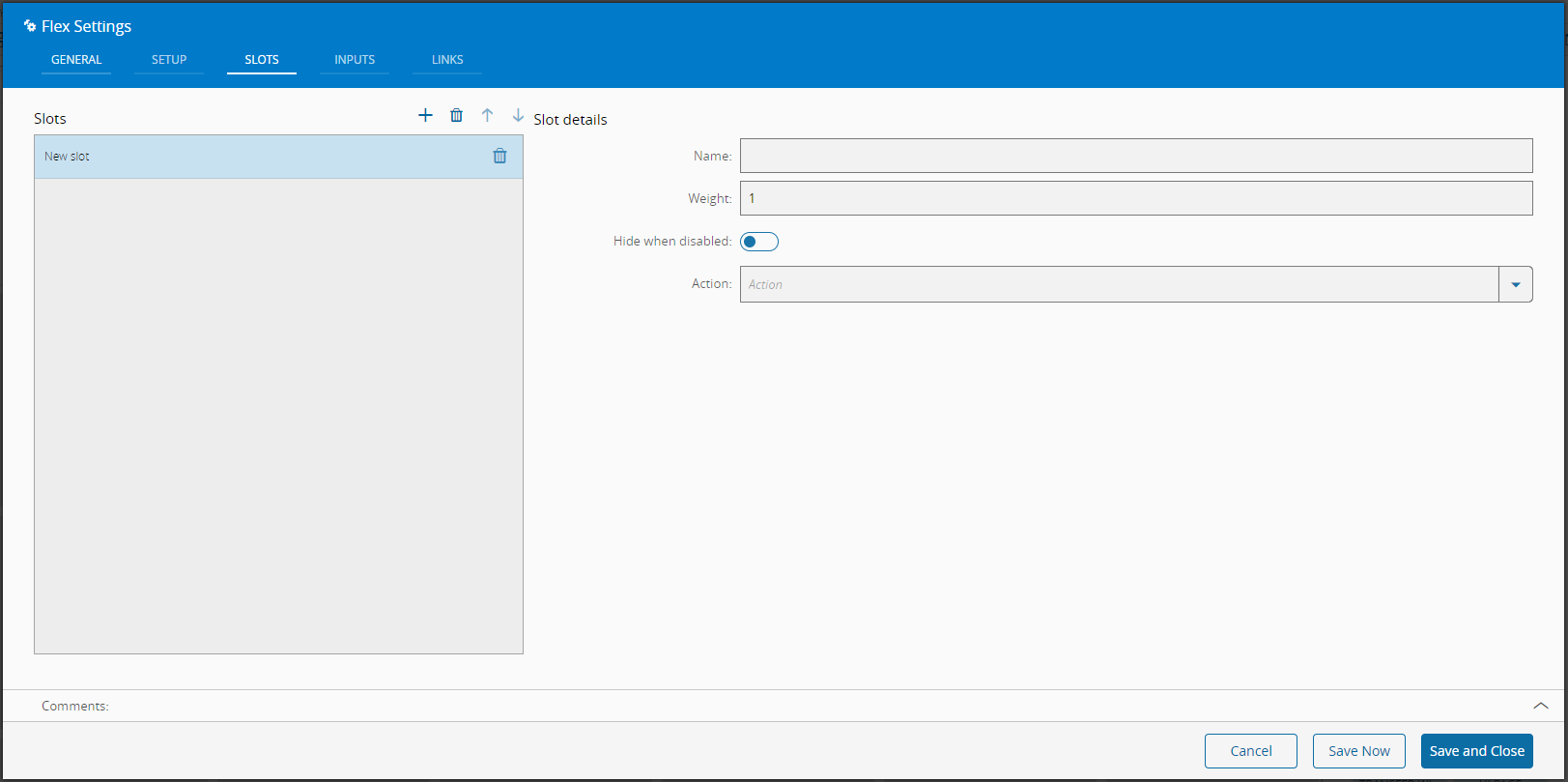Toggle Hide when disabled switch
The height and width of the screenshot is (782, 1568).
point(759,242)
